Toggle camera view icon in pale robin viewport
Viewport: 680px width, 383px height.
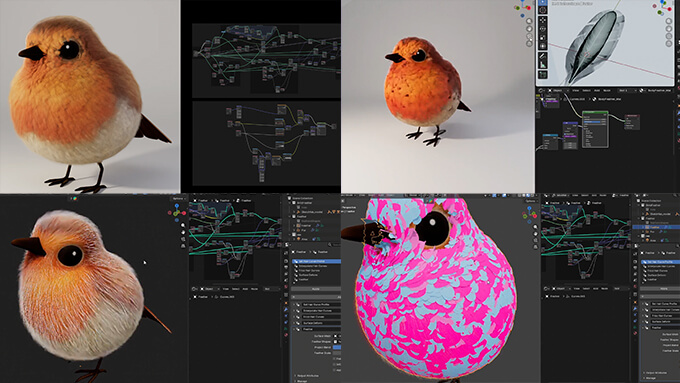(183, 239)
